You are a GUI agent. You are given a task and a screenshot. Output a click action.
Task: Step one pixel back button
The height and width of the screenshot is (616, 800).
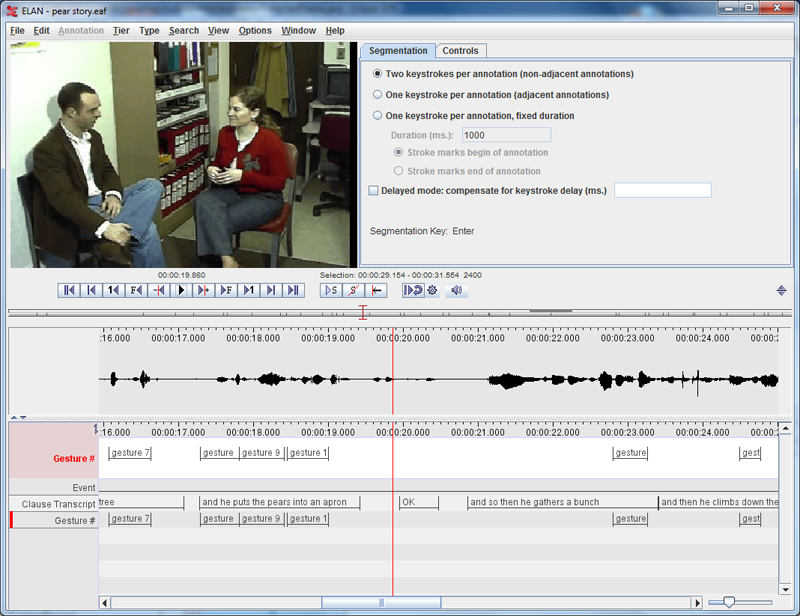tap(158, 290)
